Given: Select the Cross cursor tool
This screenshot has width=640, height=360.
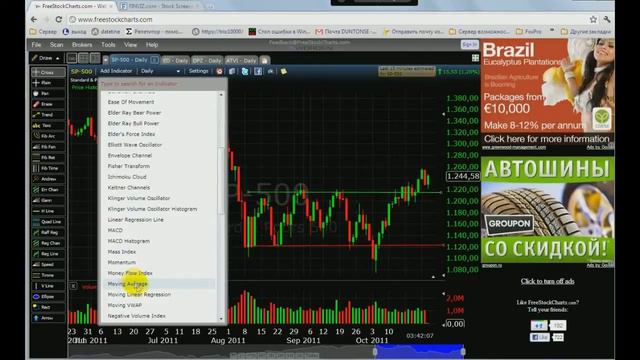Looking at the screenshot, I should pos(48,72).
